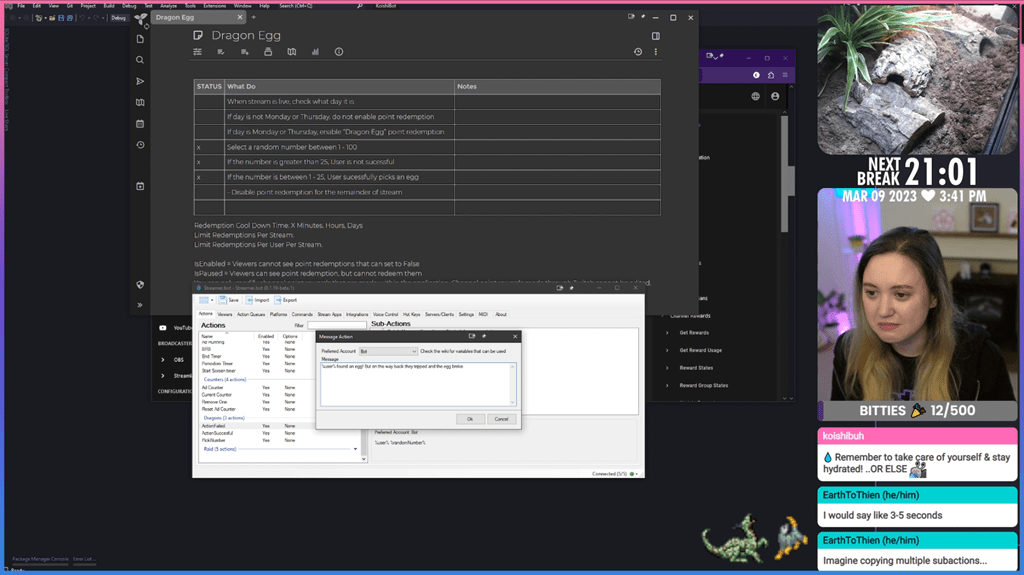Collapse the Counters (4 actions) group
The height and width of the screenshot is (575, 1024).
(225, 380)
